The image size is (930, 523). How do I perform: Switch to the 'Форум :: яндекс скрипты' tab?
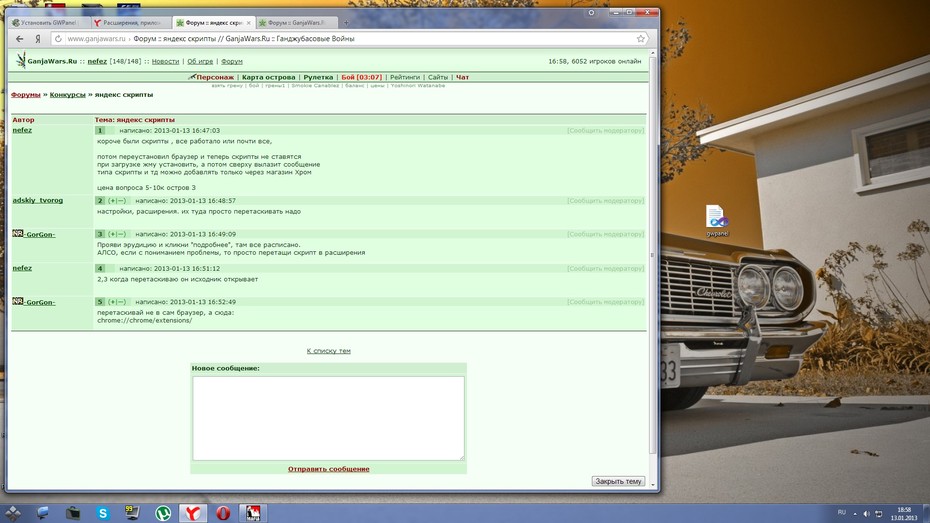tap(214, 23)
